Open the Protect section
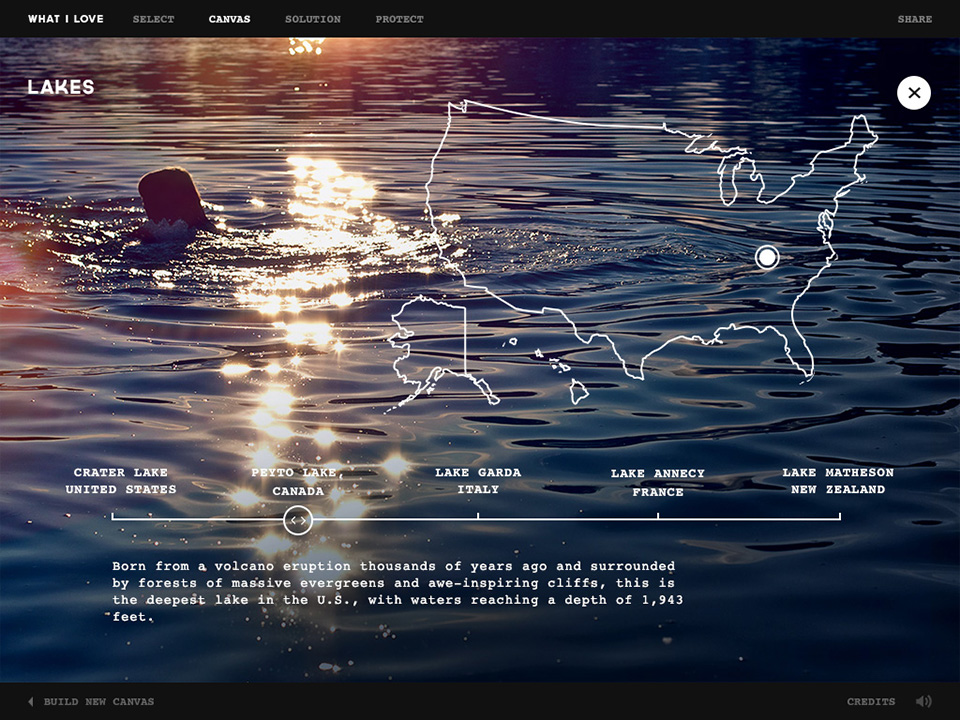This screenshot has height=720, width=960. (x=399, y=19)
